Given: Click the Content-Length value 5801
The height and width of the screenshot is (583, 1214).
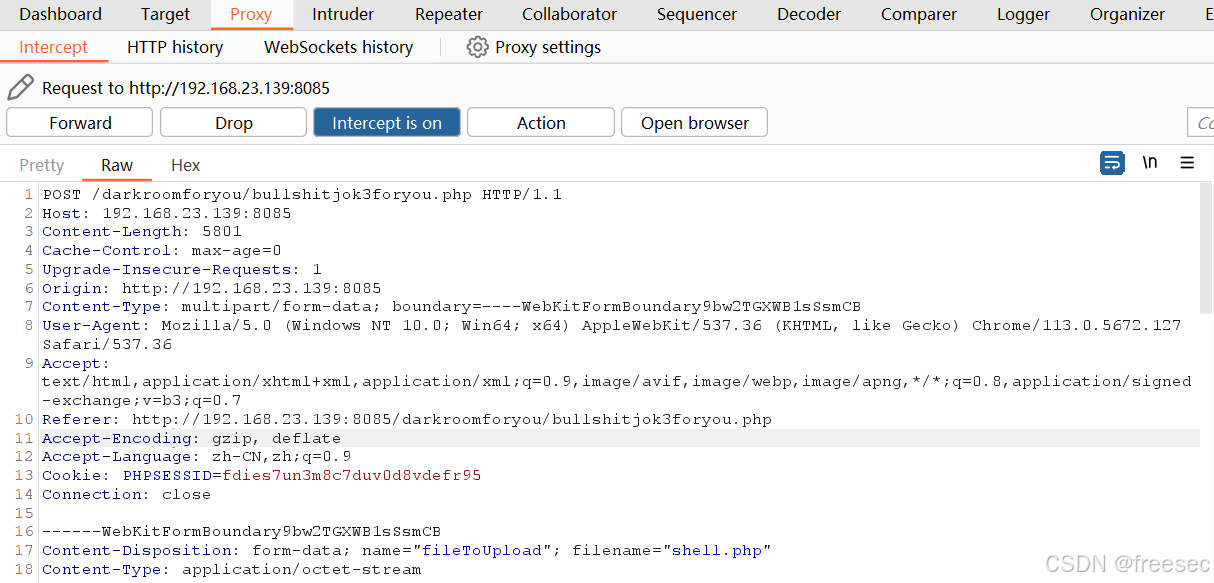Looking at the screenshot, I should click(222, 232).
